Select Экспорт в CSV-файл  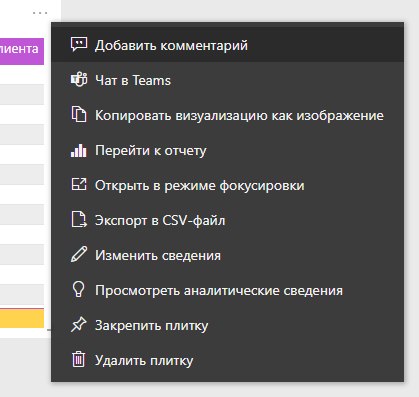click(x=227, y=220)
